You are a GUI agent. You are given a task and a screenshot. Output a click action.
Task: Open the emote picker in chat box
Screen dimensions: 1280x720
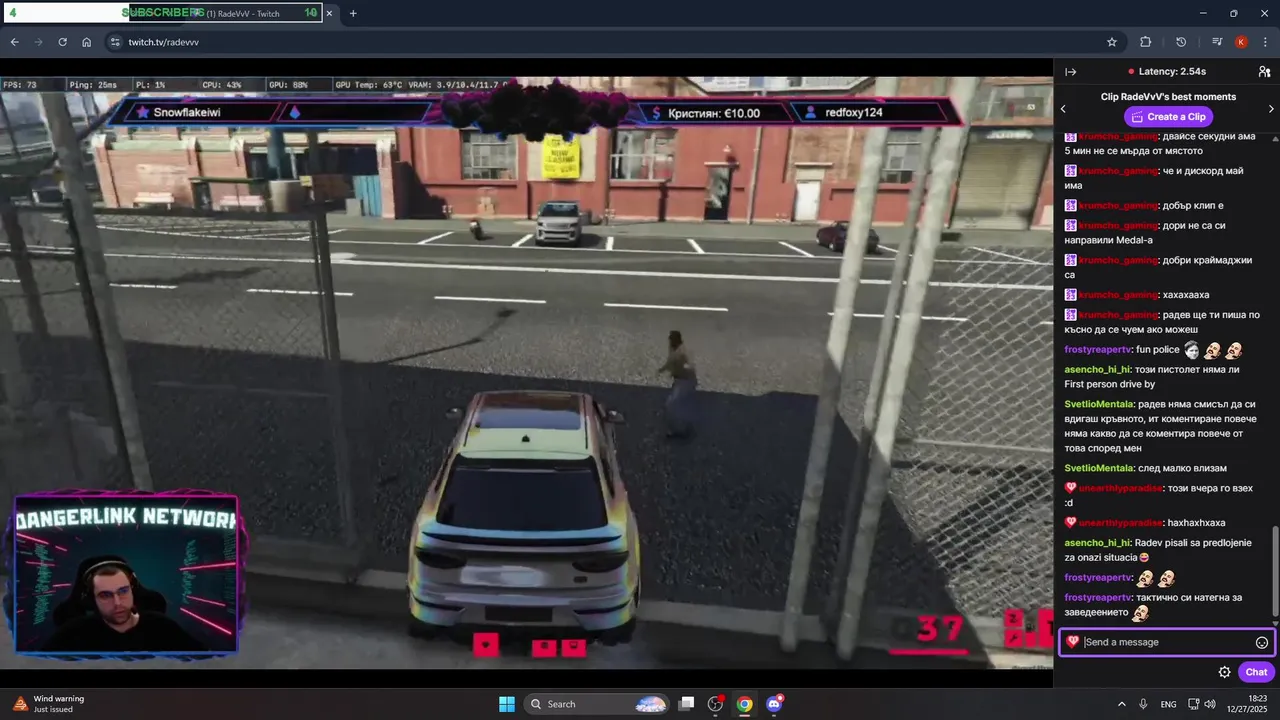coord(1262,642)
